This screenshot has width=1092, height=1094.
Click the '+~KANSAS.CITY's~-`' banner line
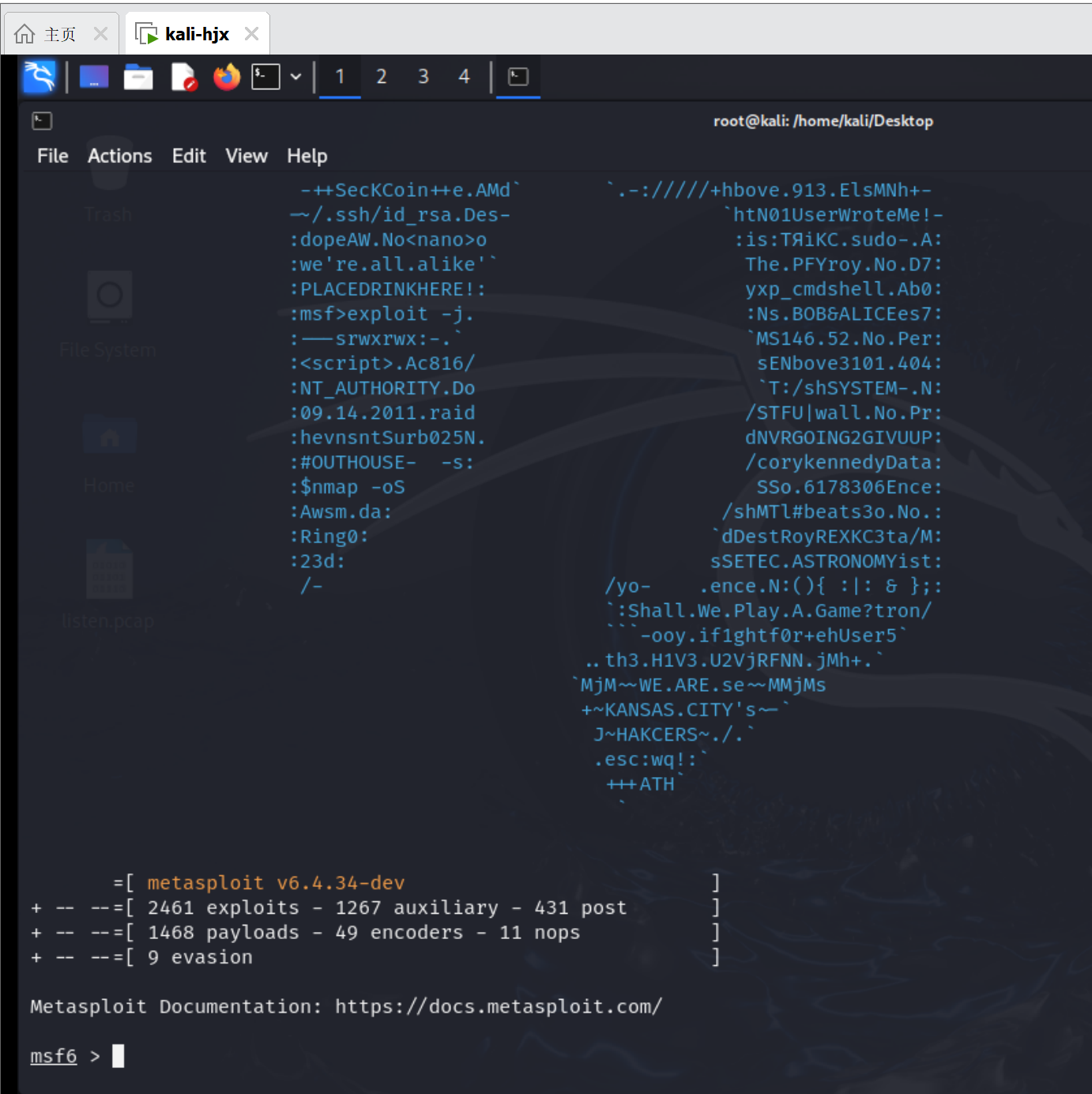click(x=685, y=710)
